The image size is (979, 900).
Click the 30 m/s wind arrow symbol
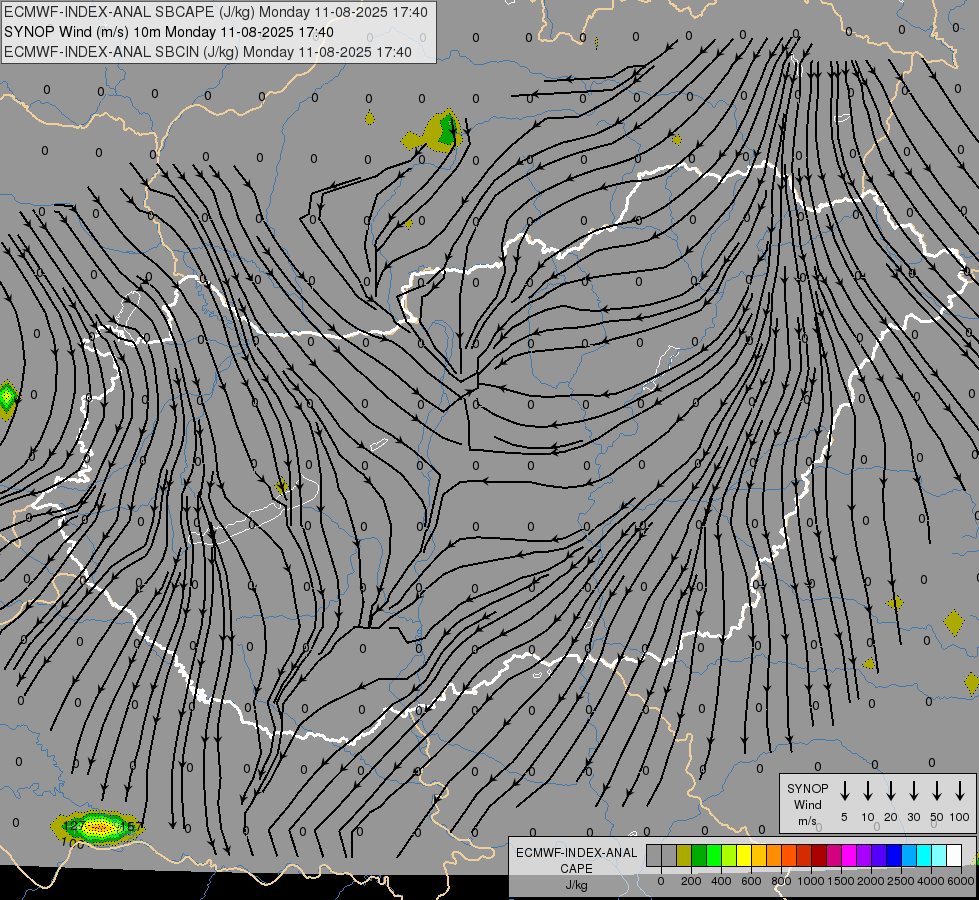[x=913, y=791]
